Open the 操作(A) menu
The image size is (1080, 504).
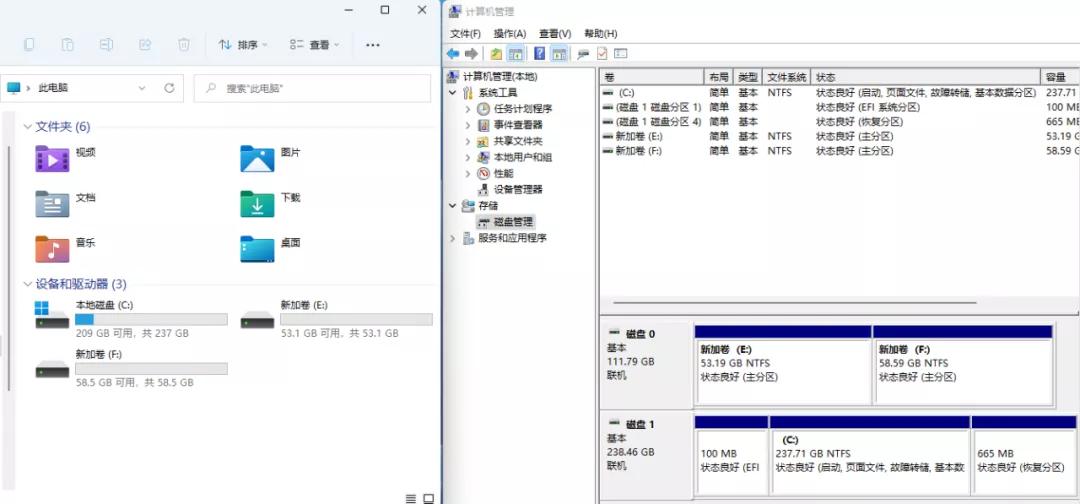pos(510,33)
